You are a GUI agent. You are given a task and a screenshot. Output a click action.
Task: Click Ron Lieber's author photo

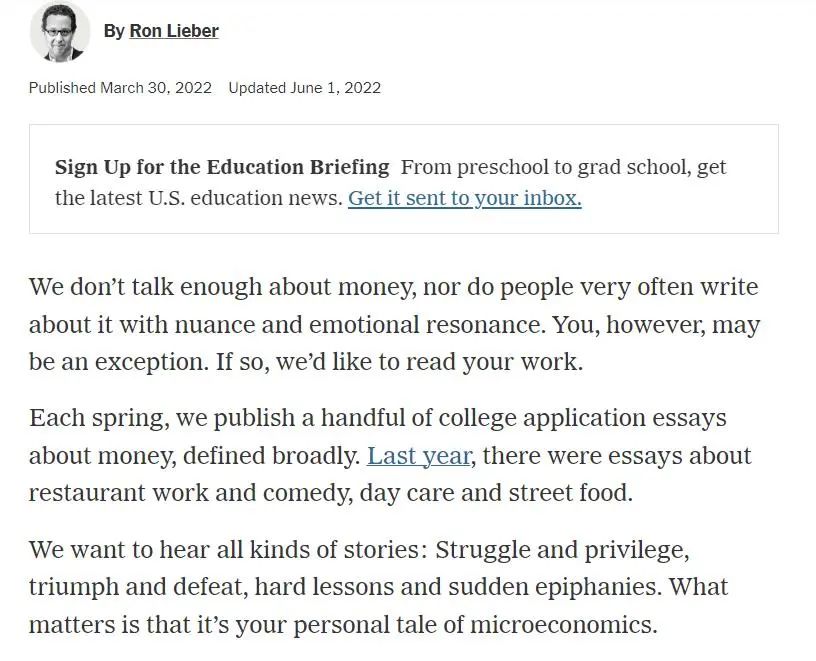click(x=59, y=31)
